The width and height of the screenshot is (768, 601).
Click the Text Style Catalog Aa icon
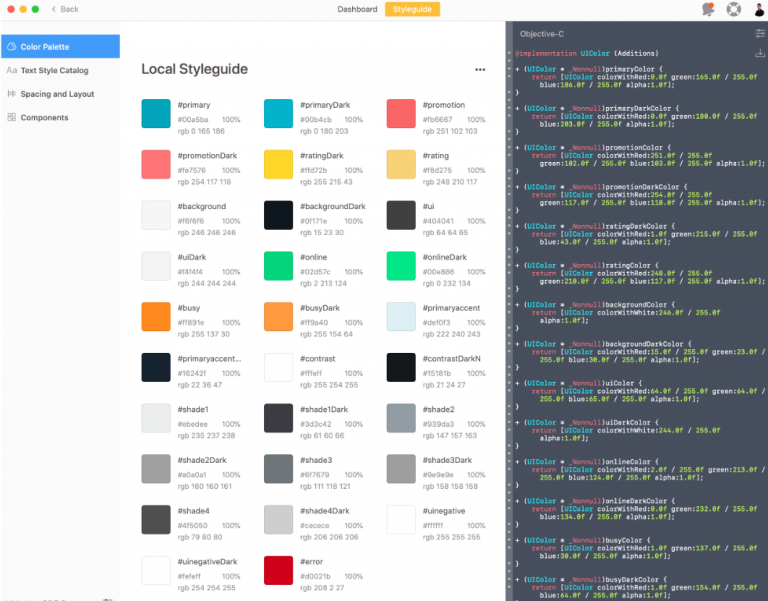point(11,71)
